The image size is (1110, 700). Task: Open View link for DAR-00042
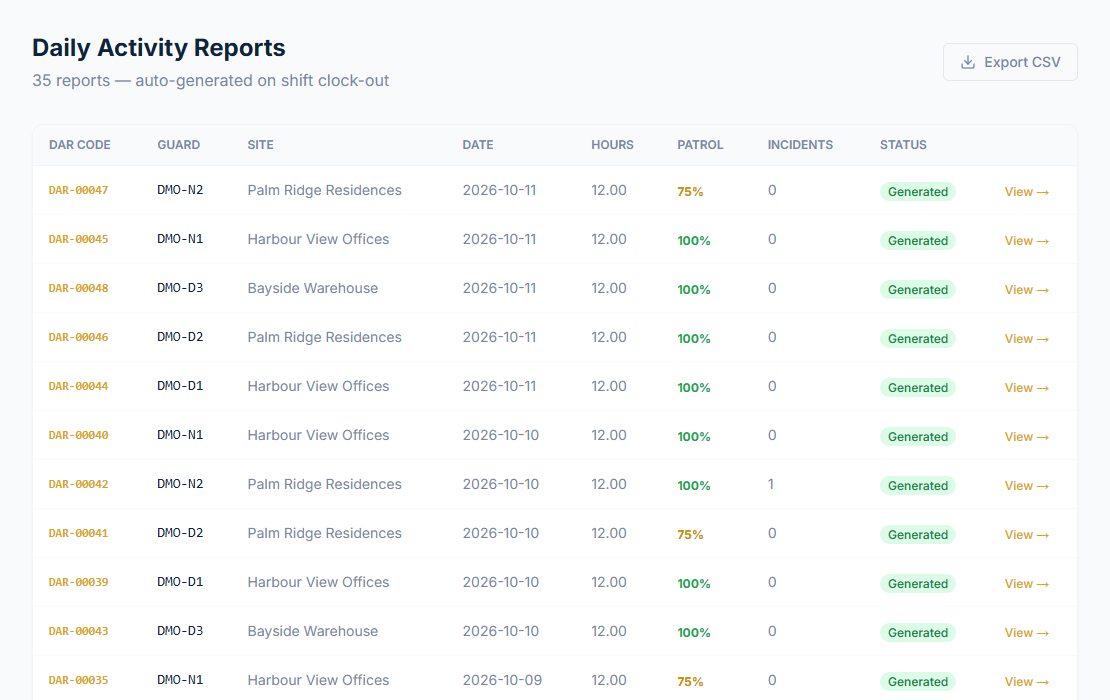(x=1026, y=486)
